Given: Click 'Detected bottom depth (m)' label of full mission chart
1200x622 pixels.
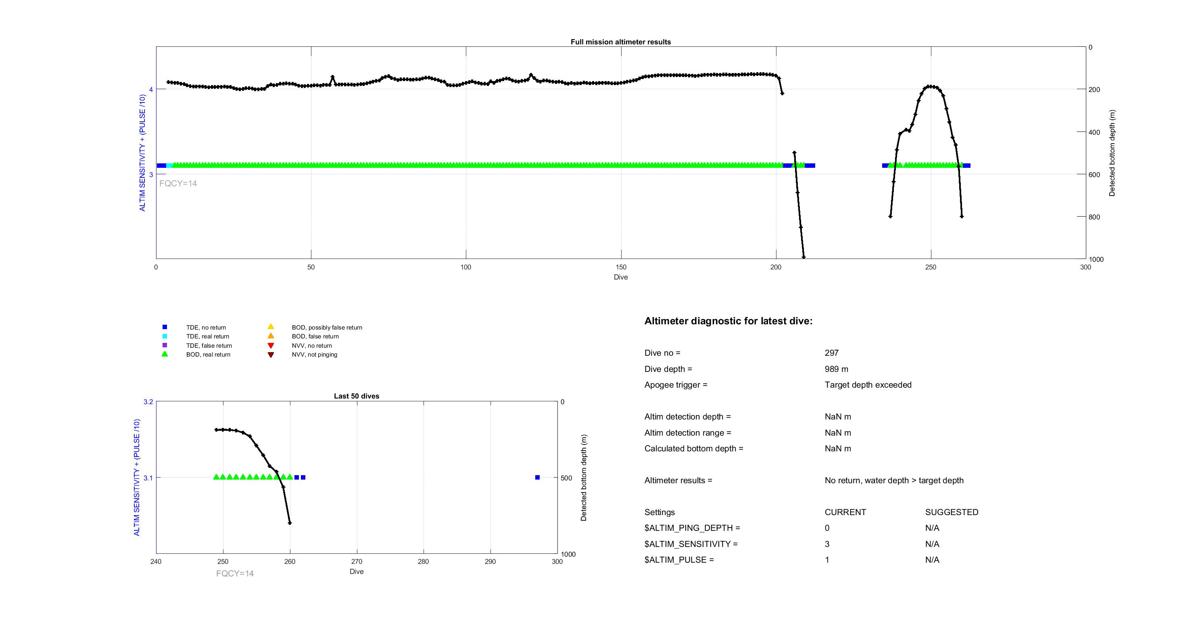Looking at the screenshot, I should tap(1112, 153).
